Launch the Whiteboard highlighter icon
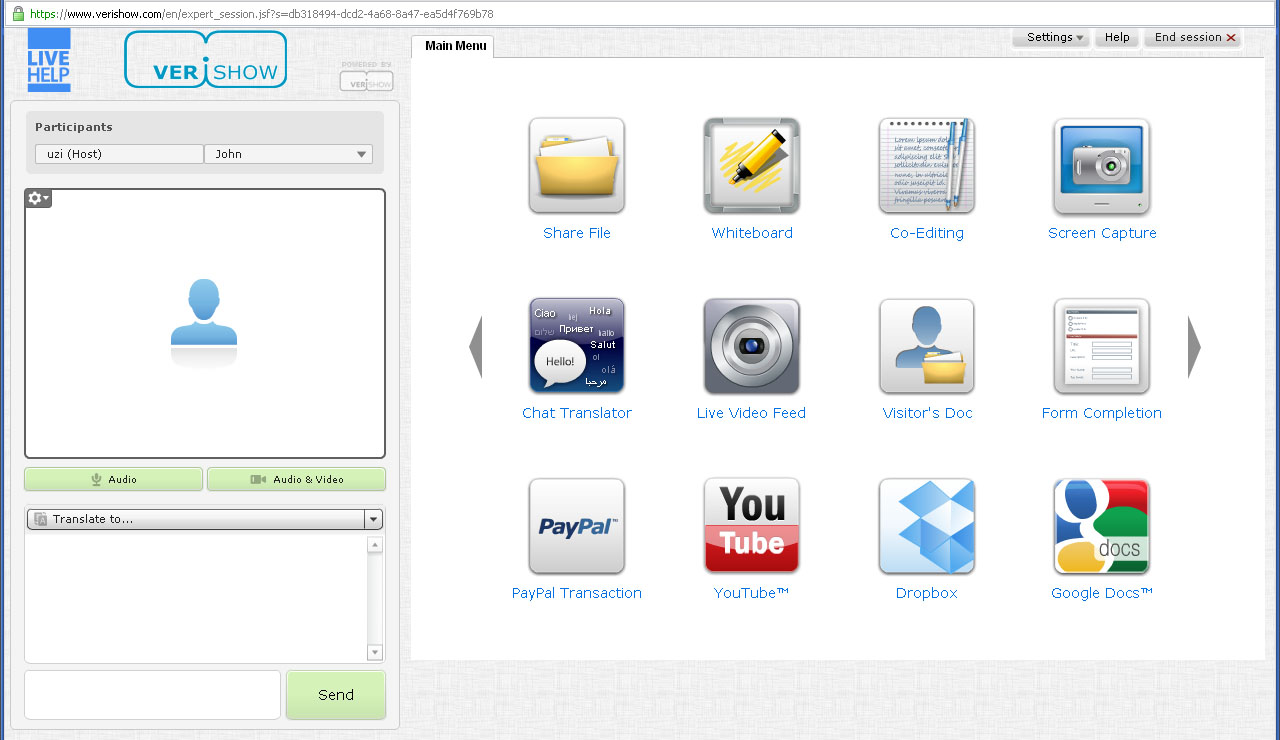Image resolution: width=1280 pixels, height=740 pixels. (752, 166)
